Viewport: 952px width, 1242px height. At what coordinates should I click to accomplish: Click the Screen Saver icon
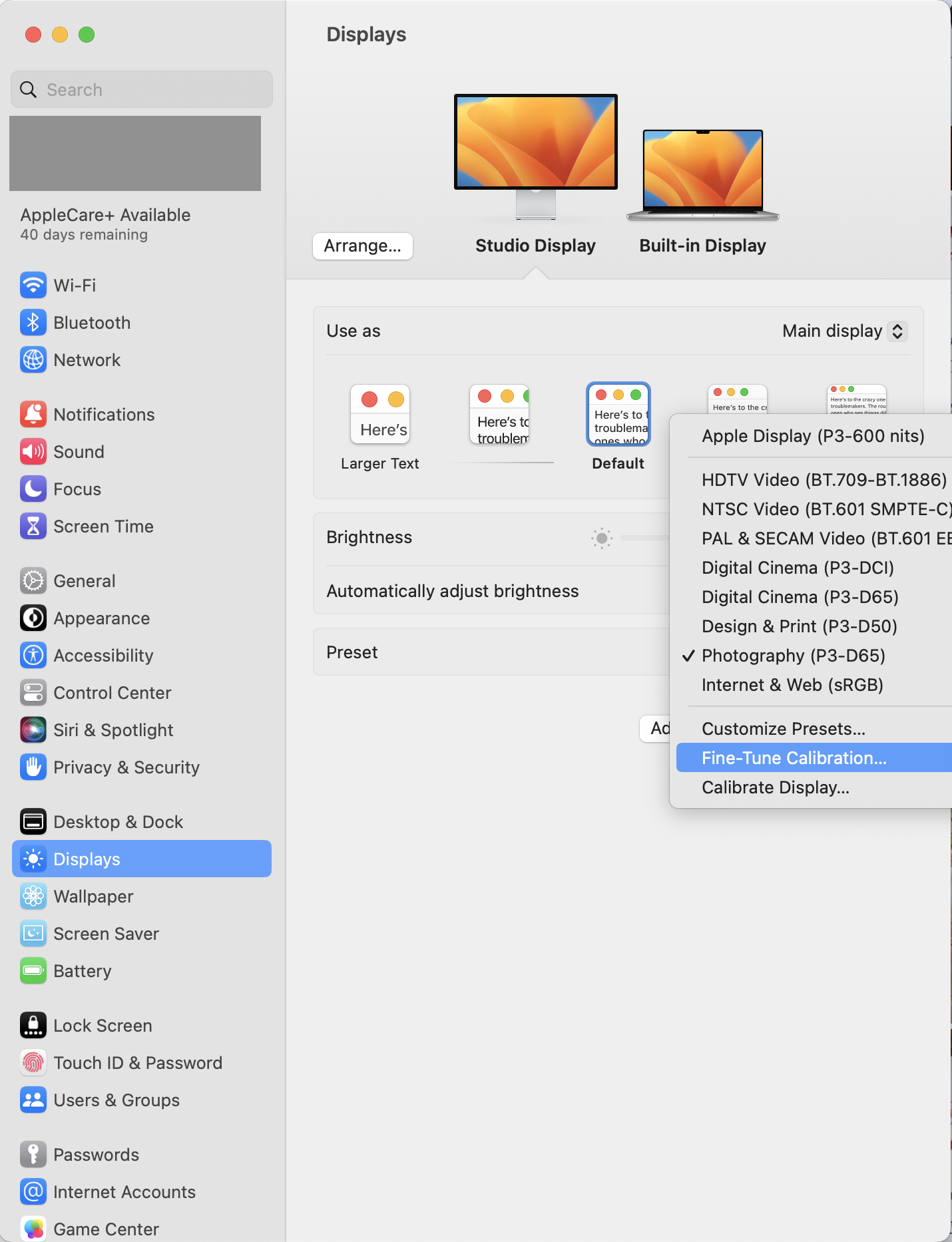(33, 934)
